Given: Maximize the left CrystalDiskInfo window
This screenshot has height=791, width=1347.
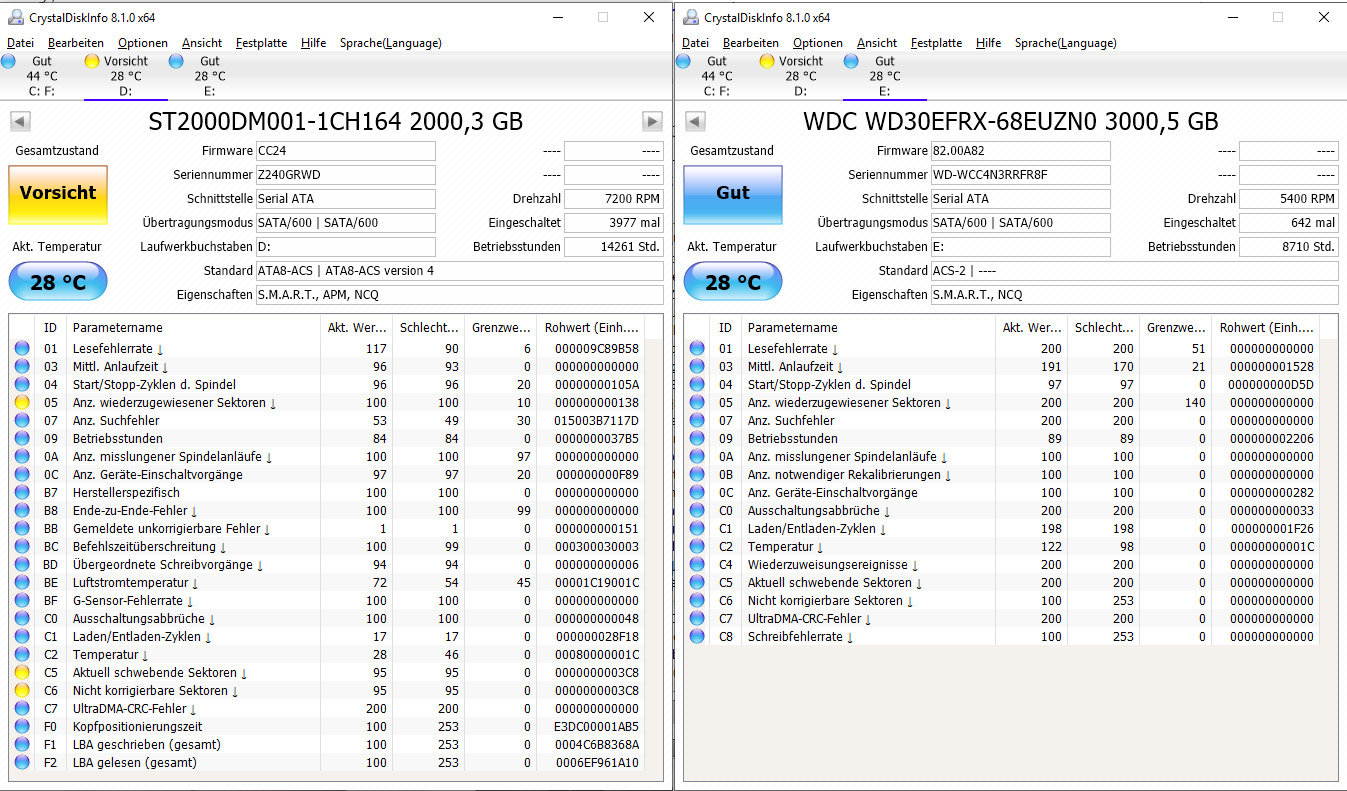Looking at the screenshot, I should coord(602,17).
